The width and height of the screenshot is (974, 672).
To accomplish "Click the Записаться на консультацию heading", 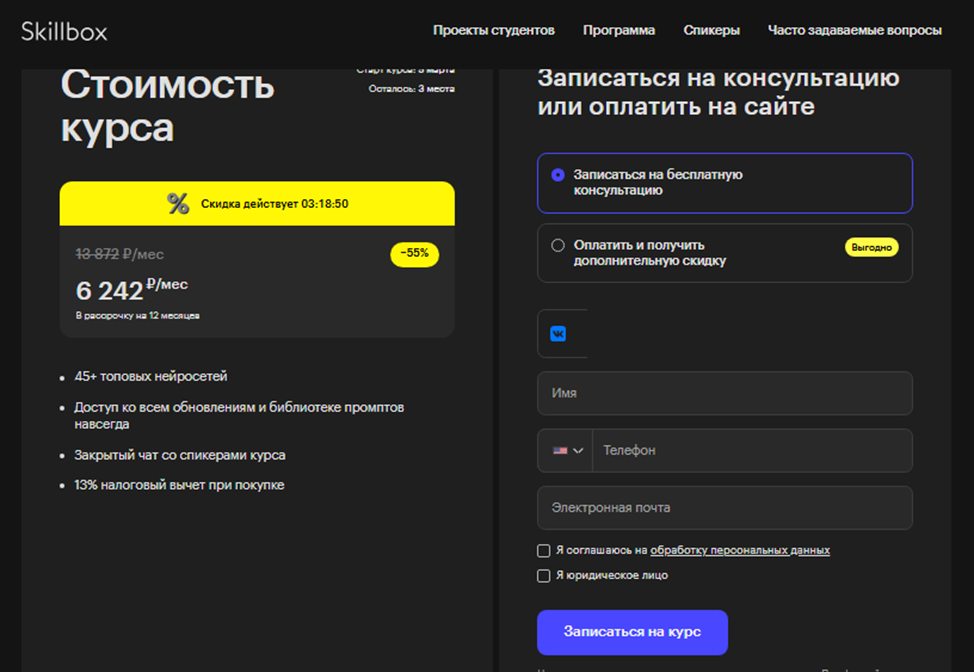I will click(718, 92).
